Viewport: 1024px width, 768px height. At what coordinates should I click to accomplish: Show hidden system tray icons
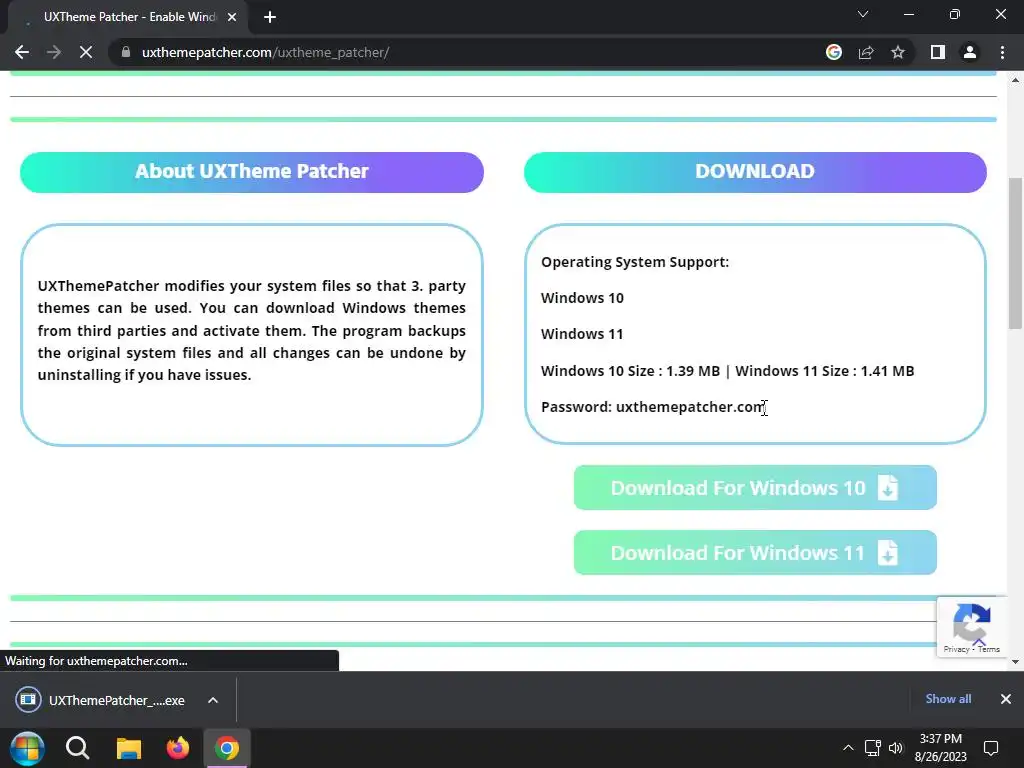tap(848, 748)
